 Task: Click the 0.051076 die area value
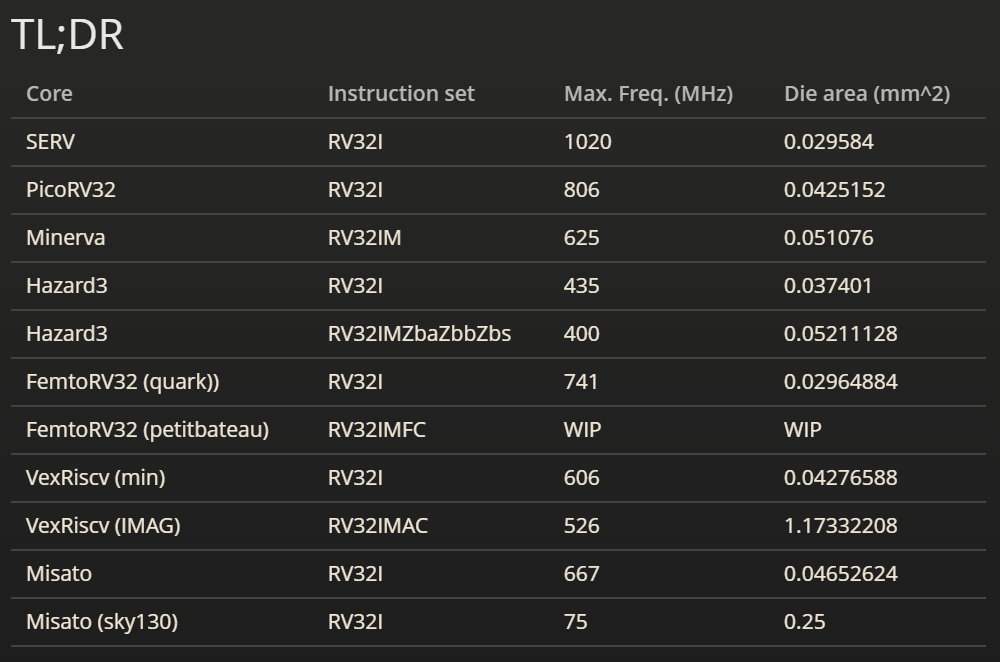828,237
